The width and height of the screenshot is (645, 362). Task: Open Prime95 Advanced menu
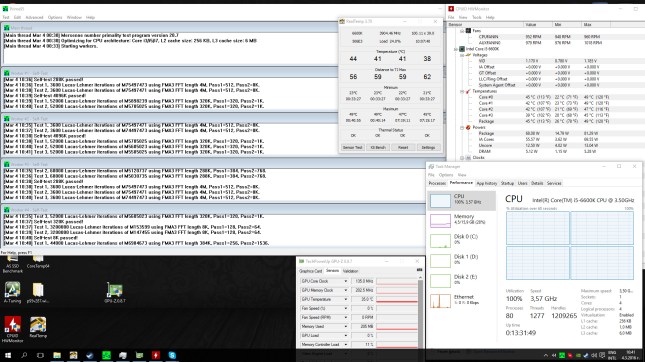pyautogui.click(x=34, y=17)
